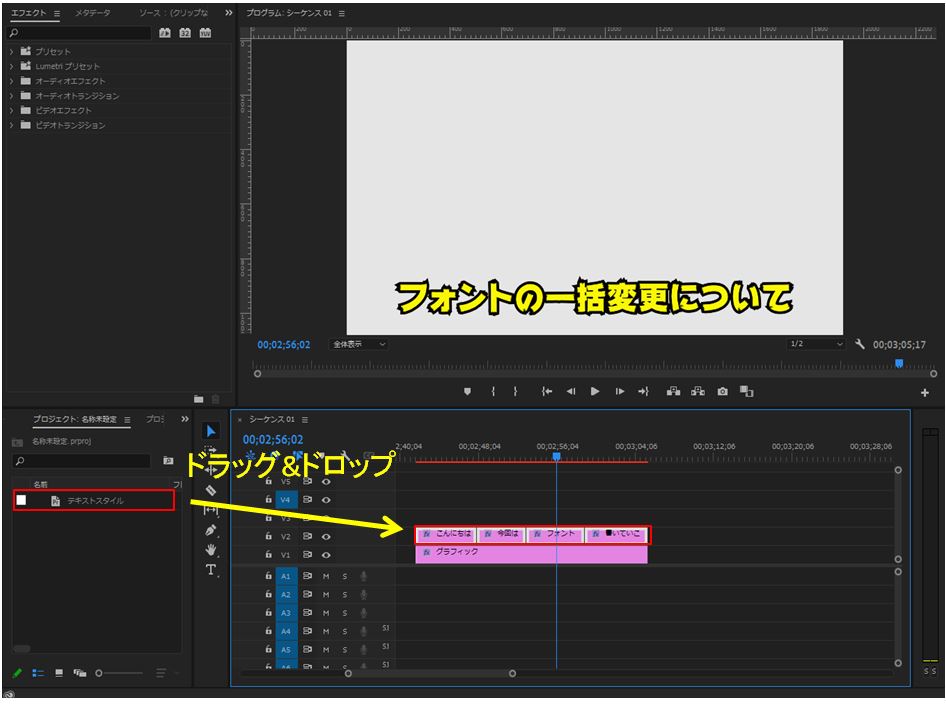The height and width of the screenshot is (704, 946).
Task: Open the エフェクト panel tab
Action: [x=29, y=13]
